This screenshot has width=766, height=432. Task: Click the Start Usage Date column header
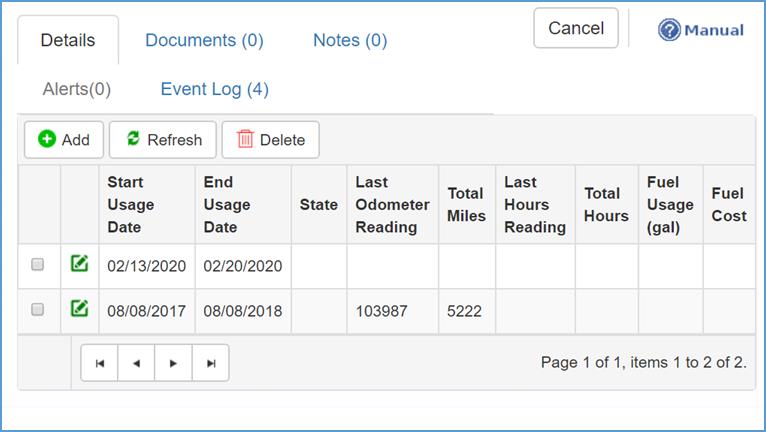[x=131, y=204]
